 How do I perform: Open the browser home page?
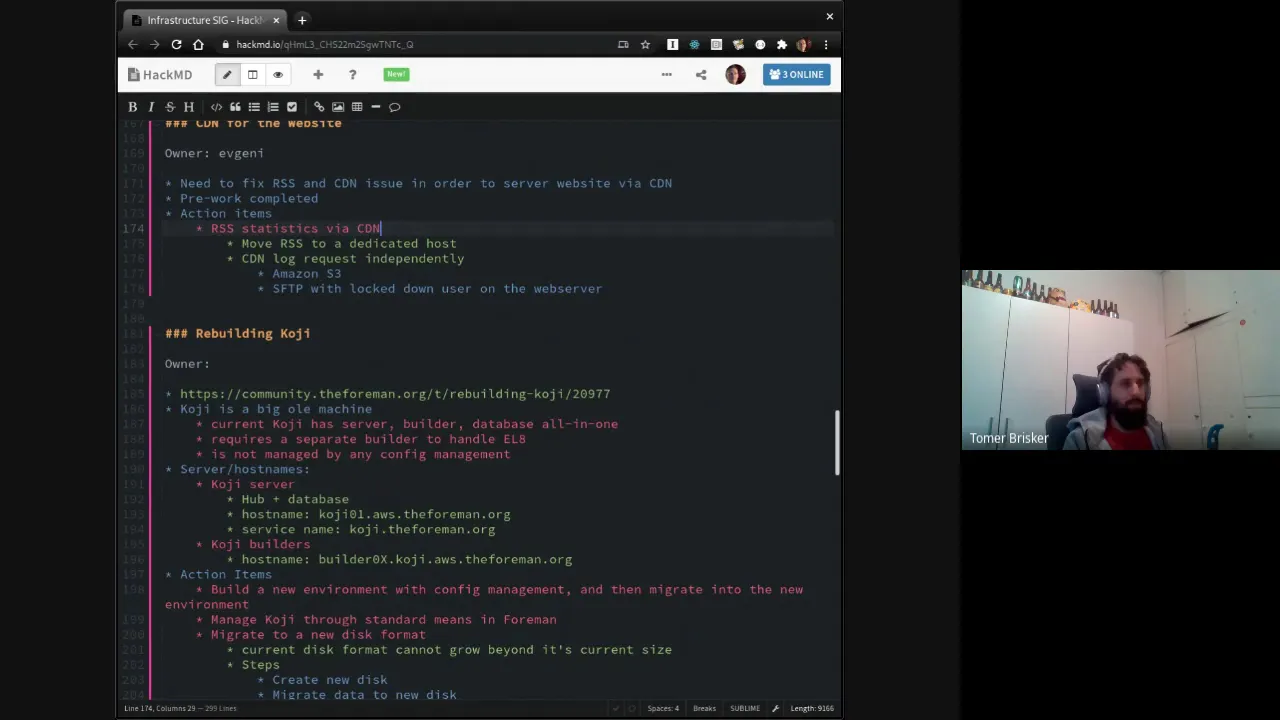[198, 44]
